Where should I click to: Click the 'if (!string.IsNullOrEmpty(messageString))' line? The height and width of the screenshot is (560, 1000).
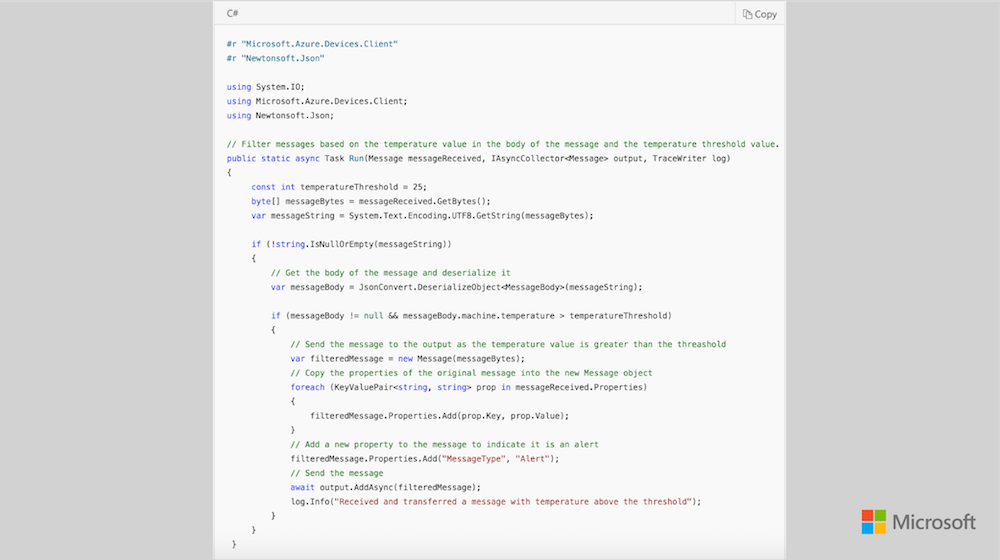click(x=351, y=244)
